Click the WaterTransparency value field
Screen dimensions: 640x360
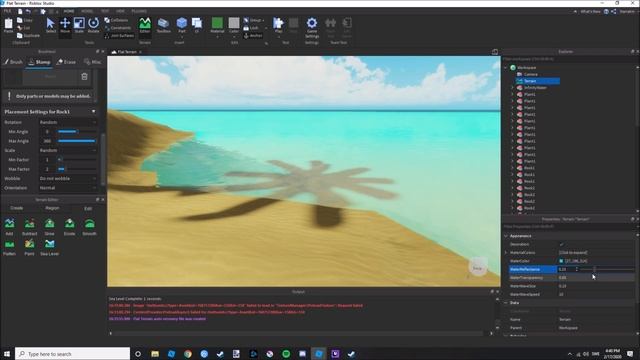tap(596, 278)
